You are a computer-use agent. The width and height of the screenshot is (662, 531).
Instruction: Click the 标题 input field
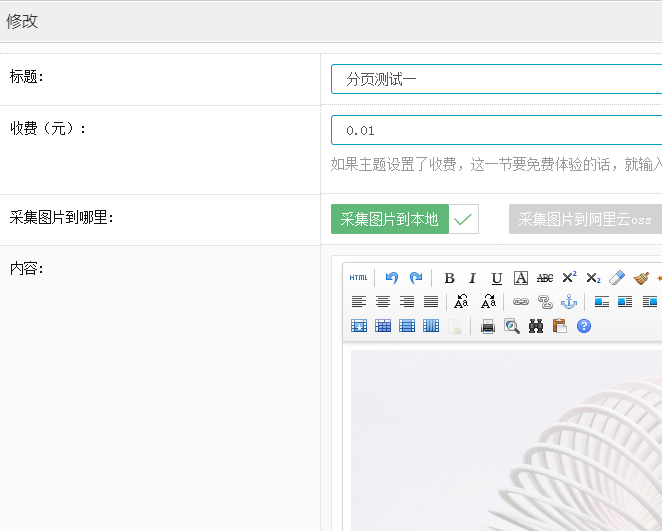(496, 79)
